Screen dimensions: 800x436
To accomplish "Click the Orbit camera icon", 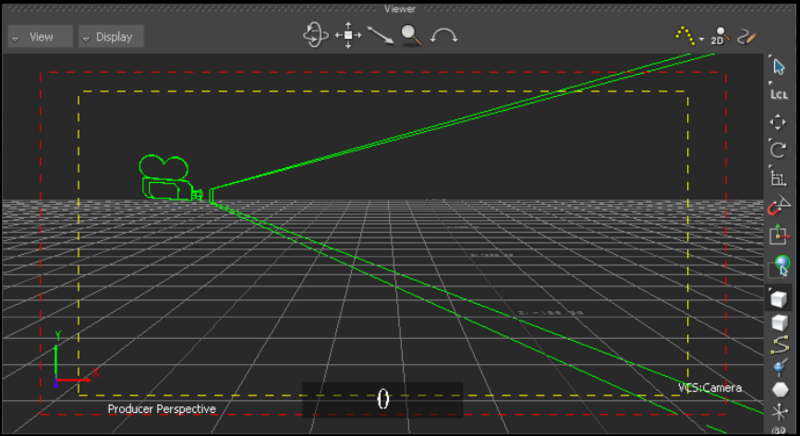I will point(315,36).
